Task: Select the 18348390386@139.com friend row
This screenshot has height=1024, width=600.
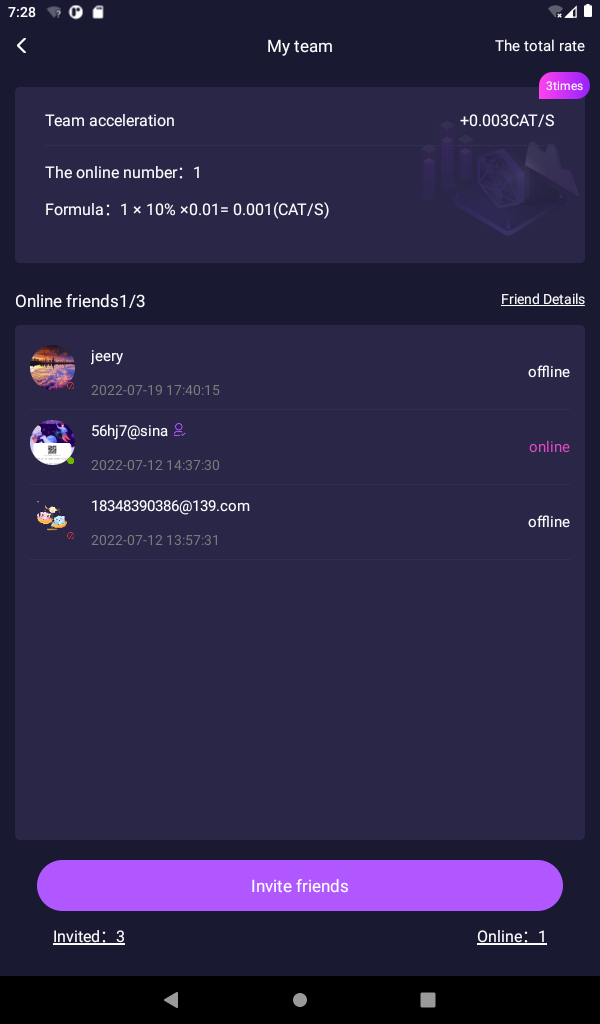Action: point(300,522)
